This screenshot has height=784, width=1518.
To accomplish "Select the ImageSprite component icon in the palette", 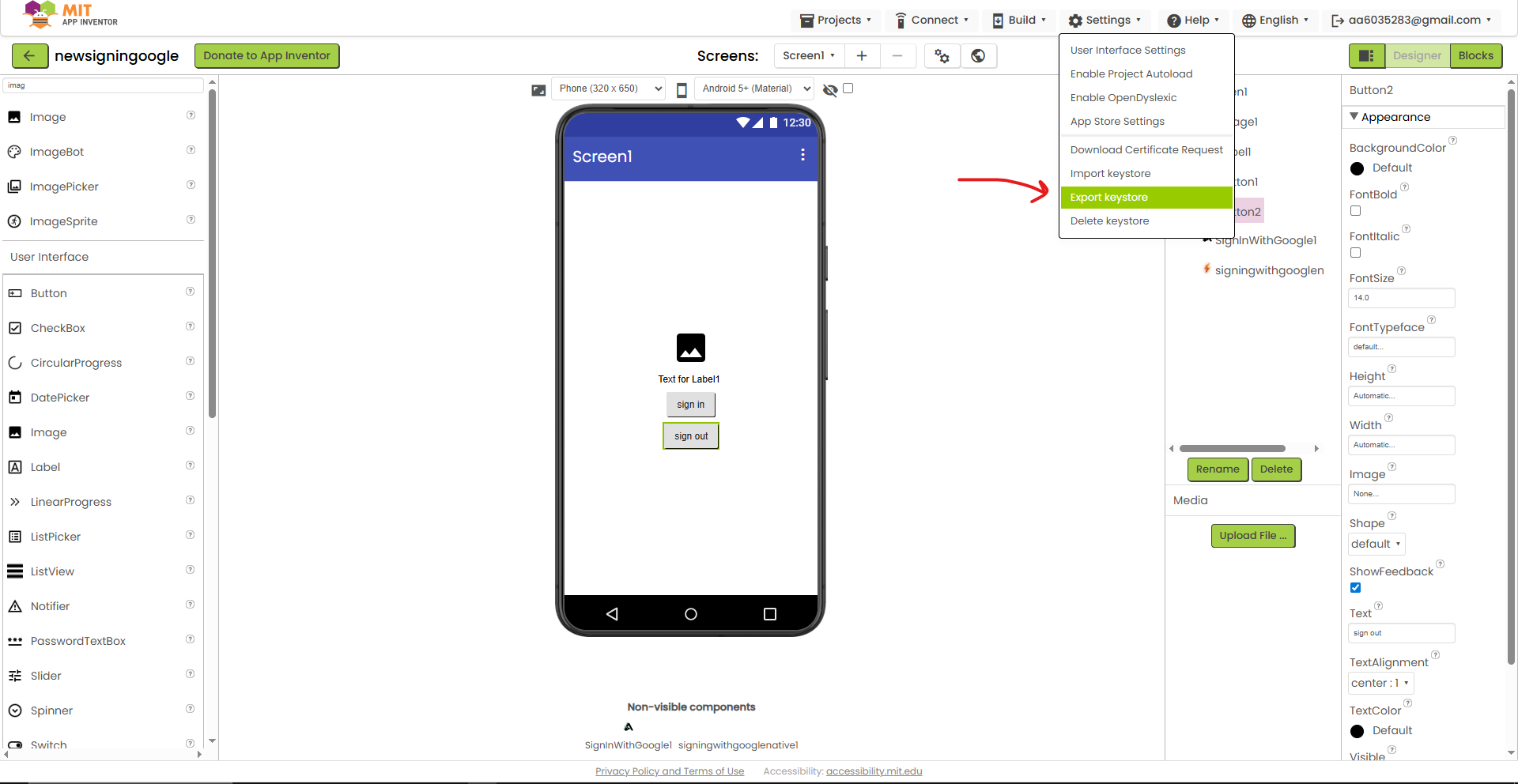I will click(14, 221).
